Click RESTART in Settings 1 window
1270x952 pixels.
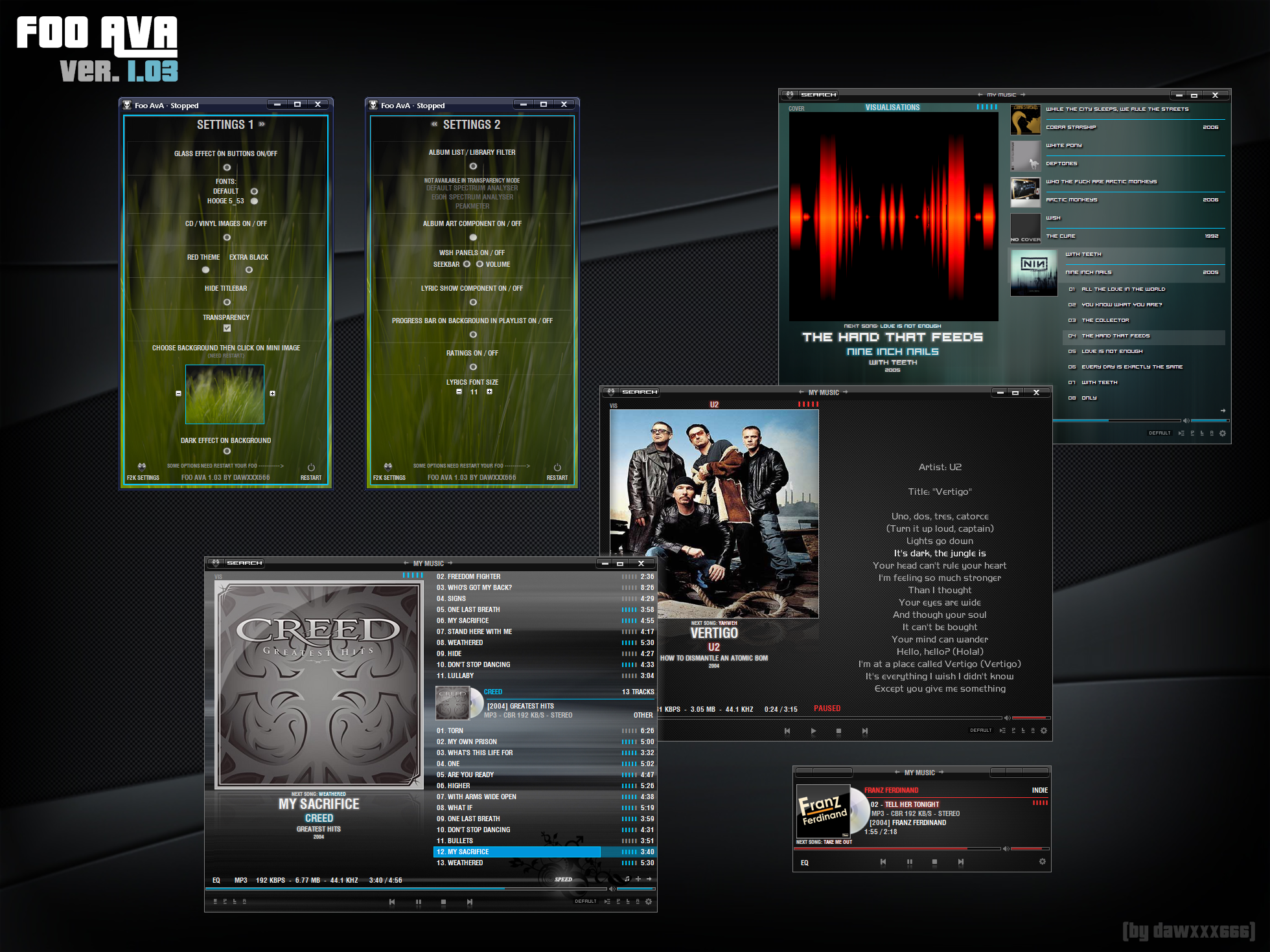click(311, 478)
